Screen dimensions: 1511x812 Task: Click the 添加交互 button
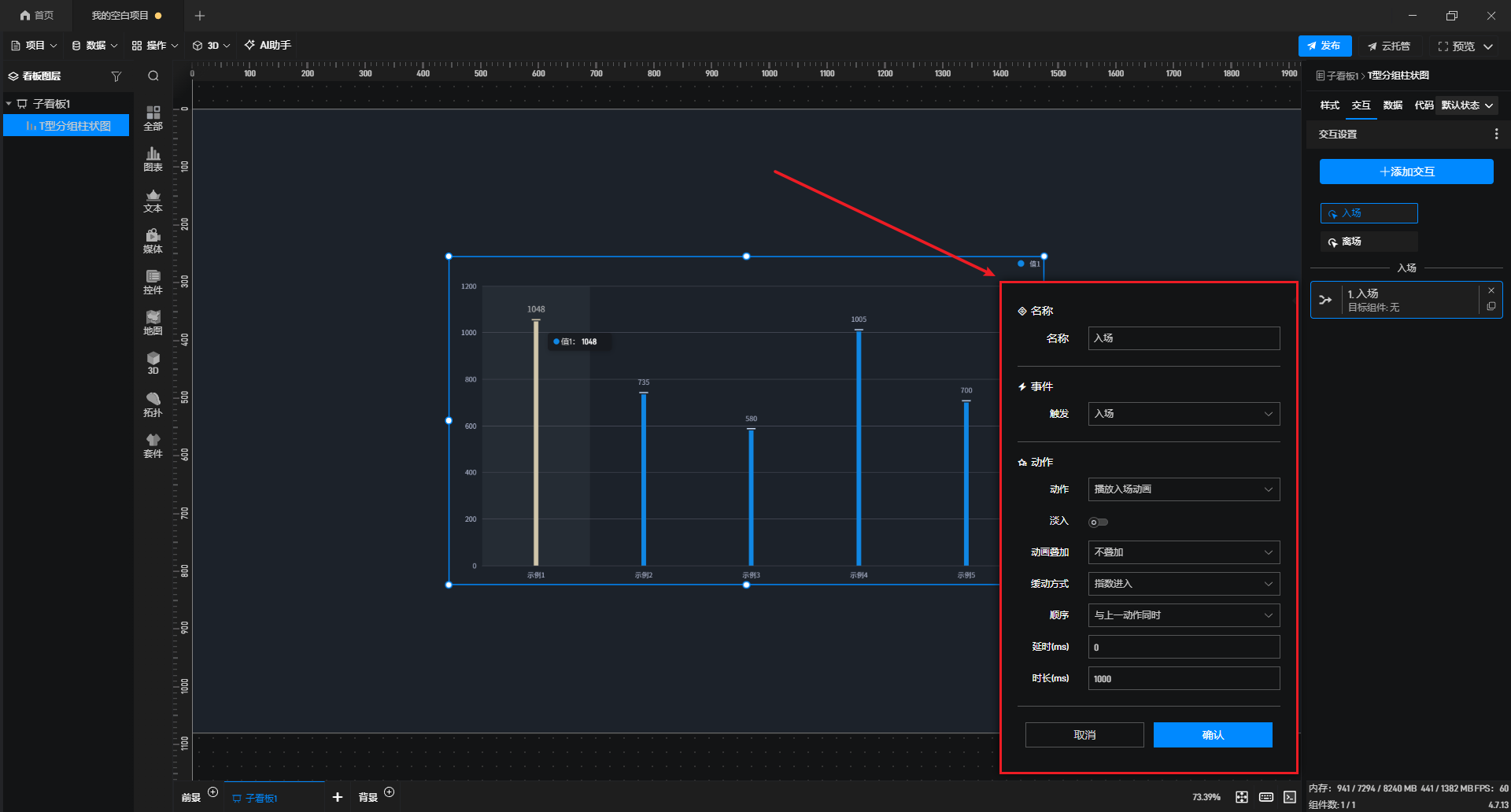pyautogui.click(x=1406, y=172)
